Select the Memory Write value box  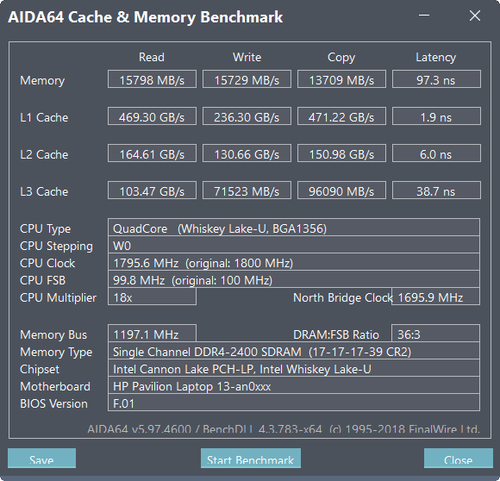pyautogui.click(x=247, y=79)
